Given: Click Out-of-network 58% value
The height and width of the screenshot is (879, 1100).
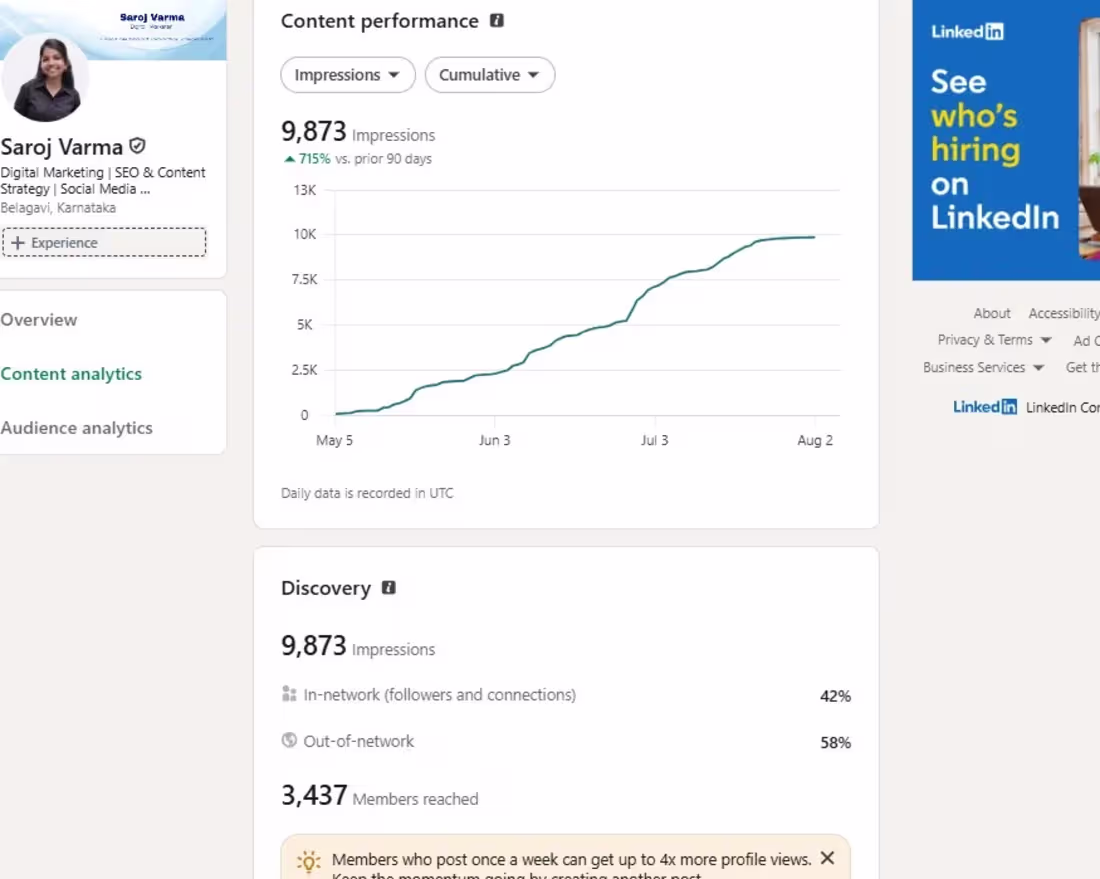Looking at the screenshot, I should 836,743.
